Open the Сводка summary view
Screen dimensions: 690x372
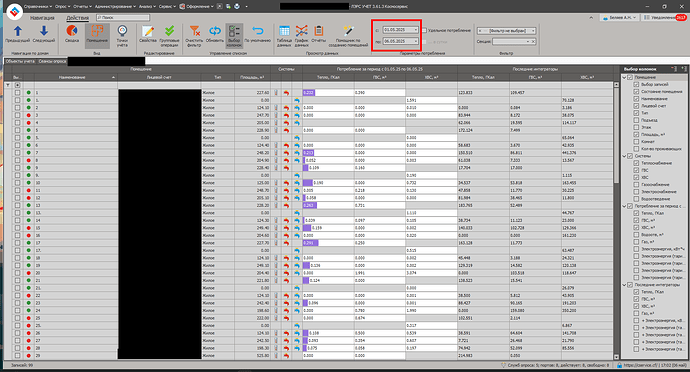coord(72,34)
